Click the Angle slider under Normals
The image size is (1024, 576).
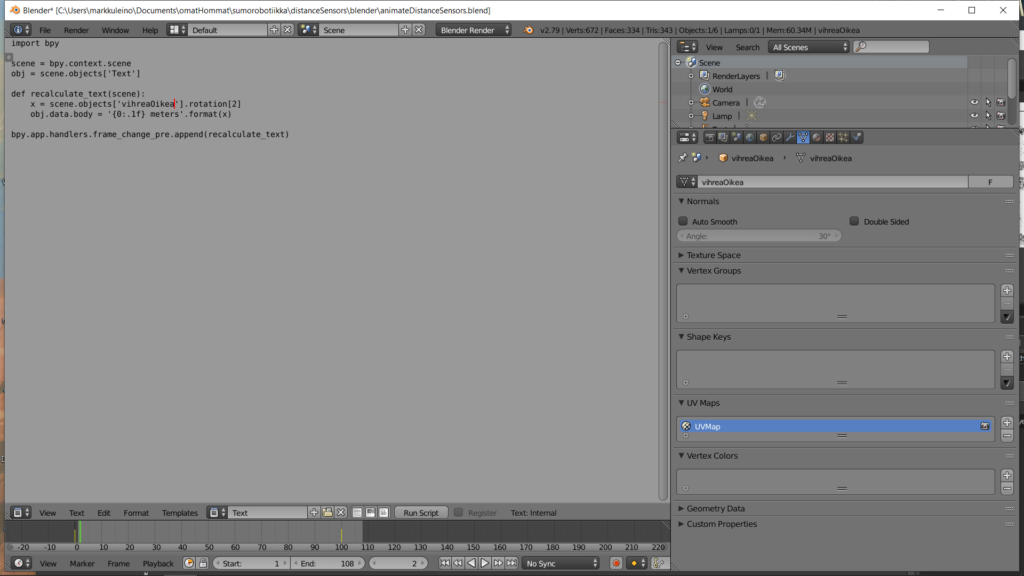[x=759, y=236]
